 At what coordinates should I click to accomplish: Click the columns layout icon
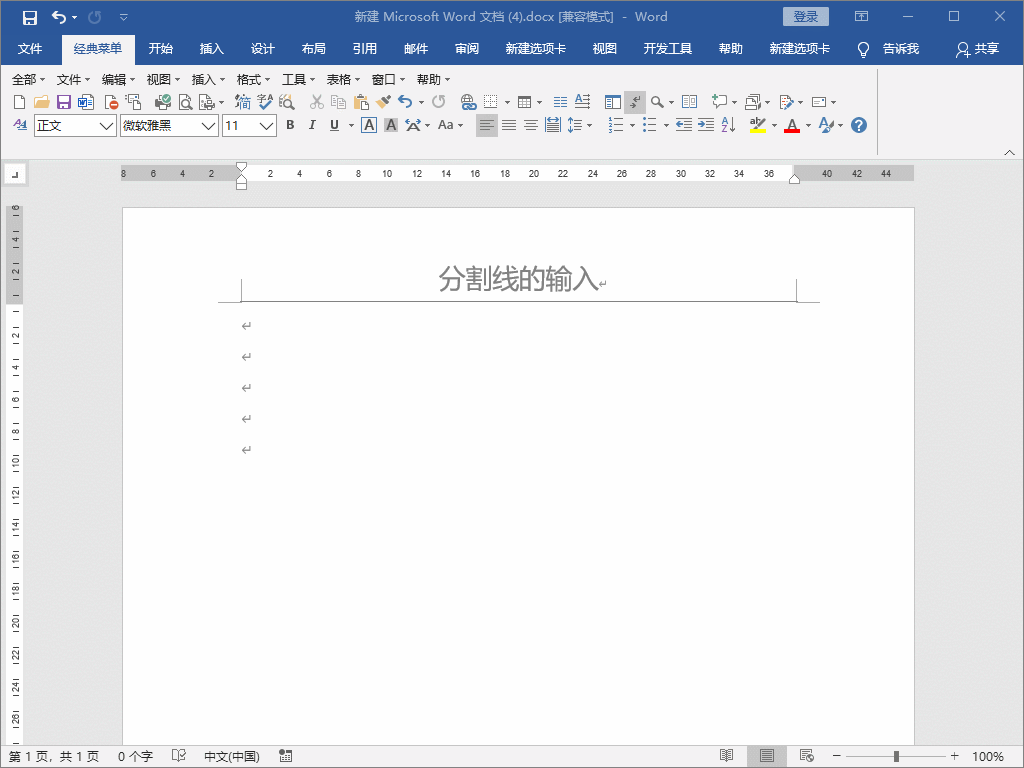[560, 102]
